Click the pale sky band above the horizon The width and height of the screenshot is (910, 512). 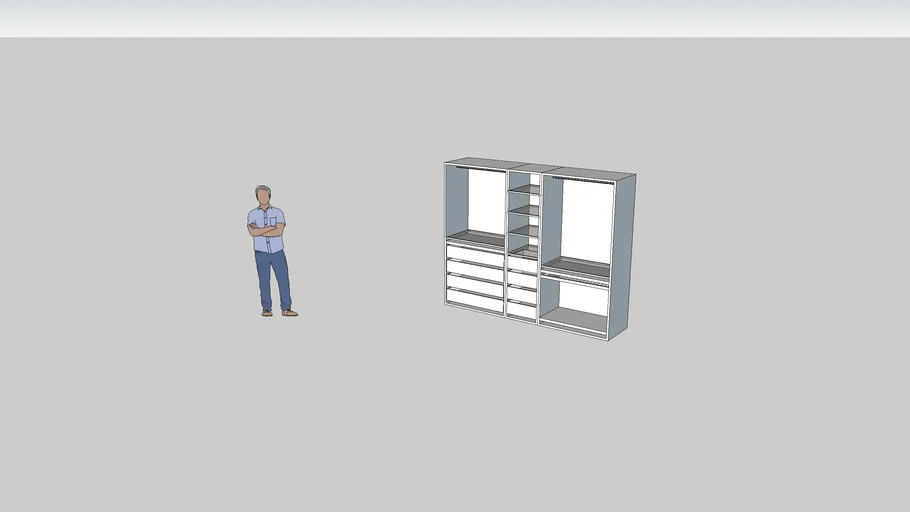(455, 18)
